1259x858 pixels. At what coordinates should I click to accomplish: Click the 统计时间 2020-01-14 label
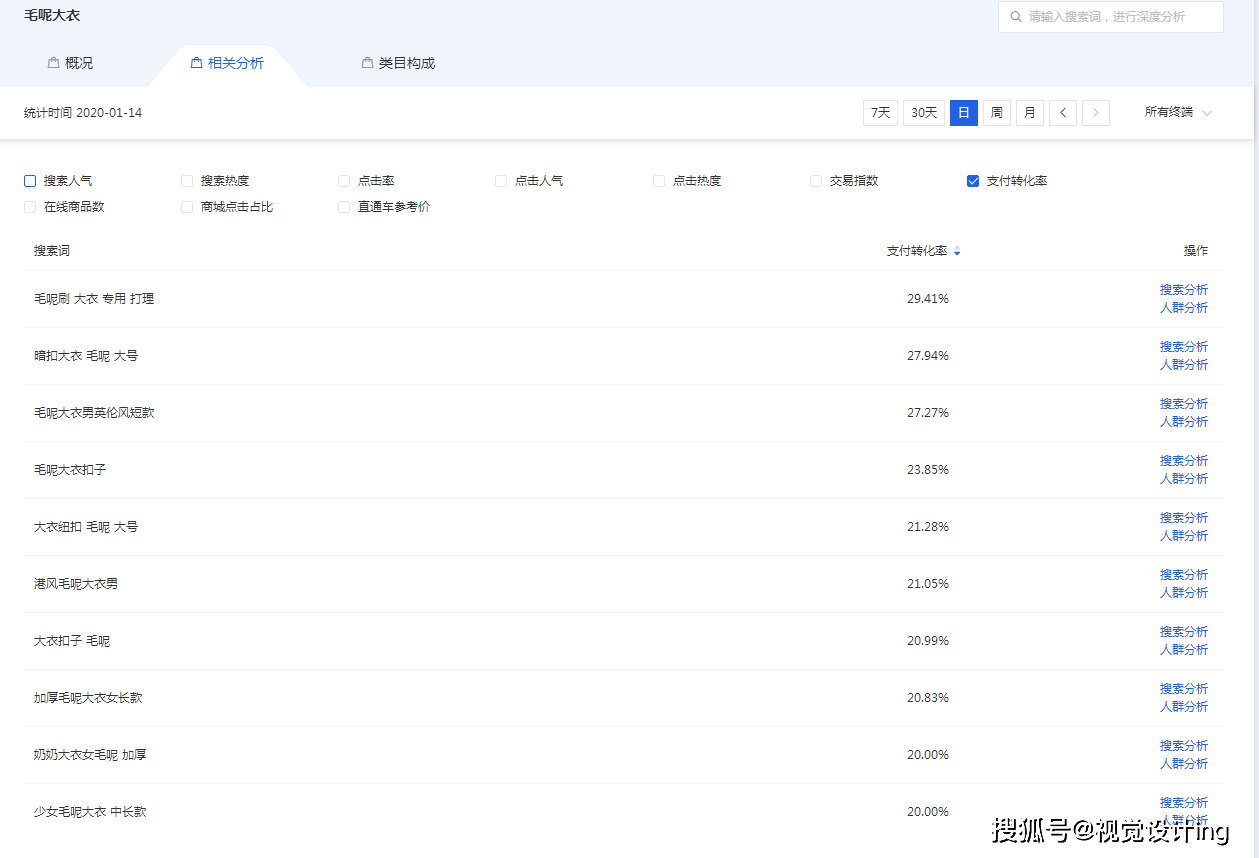coord(83,113)
